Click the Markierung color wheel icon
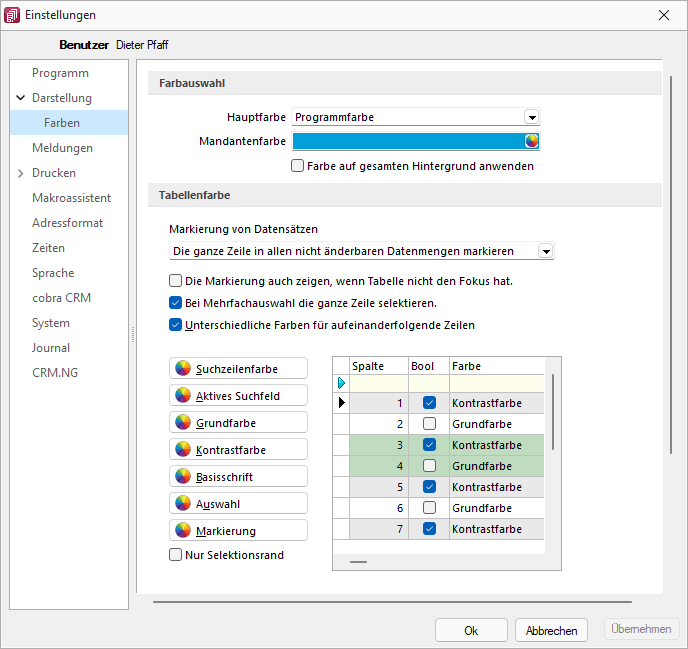 (182, 530)
